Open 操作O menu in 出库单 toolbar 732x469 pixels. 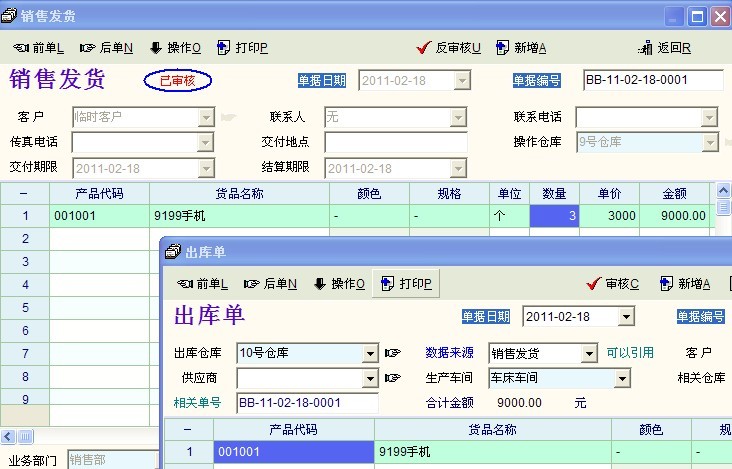339,284
